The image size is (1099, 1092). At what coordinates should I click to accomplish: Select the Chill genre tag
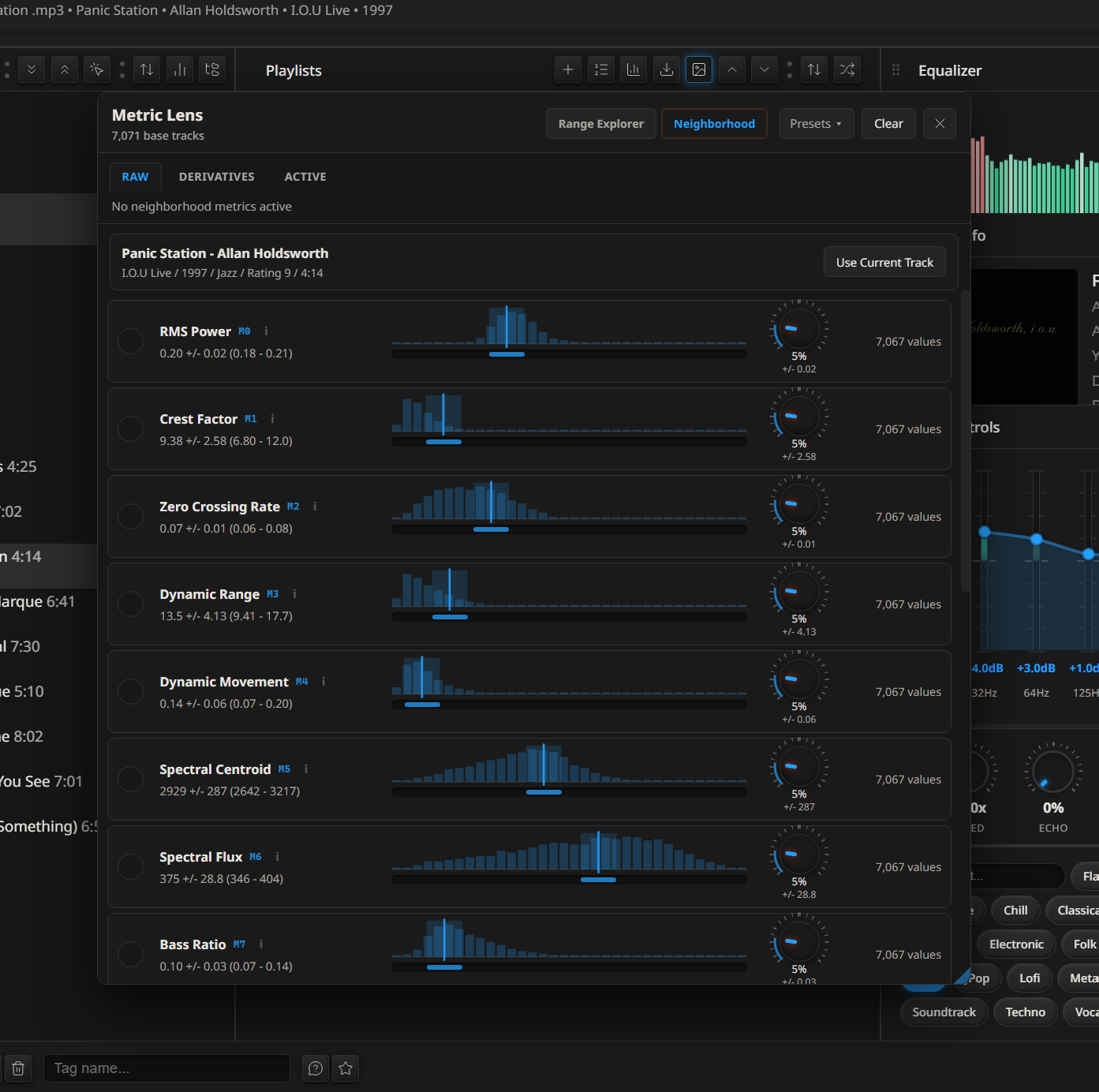click(1015, 910)
